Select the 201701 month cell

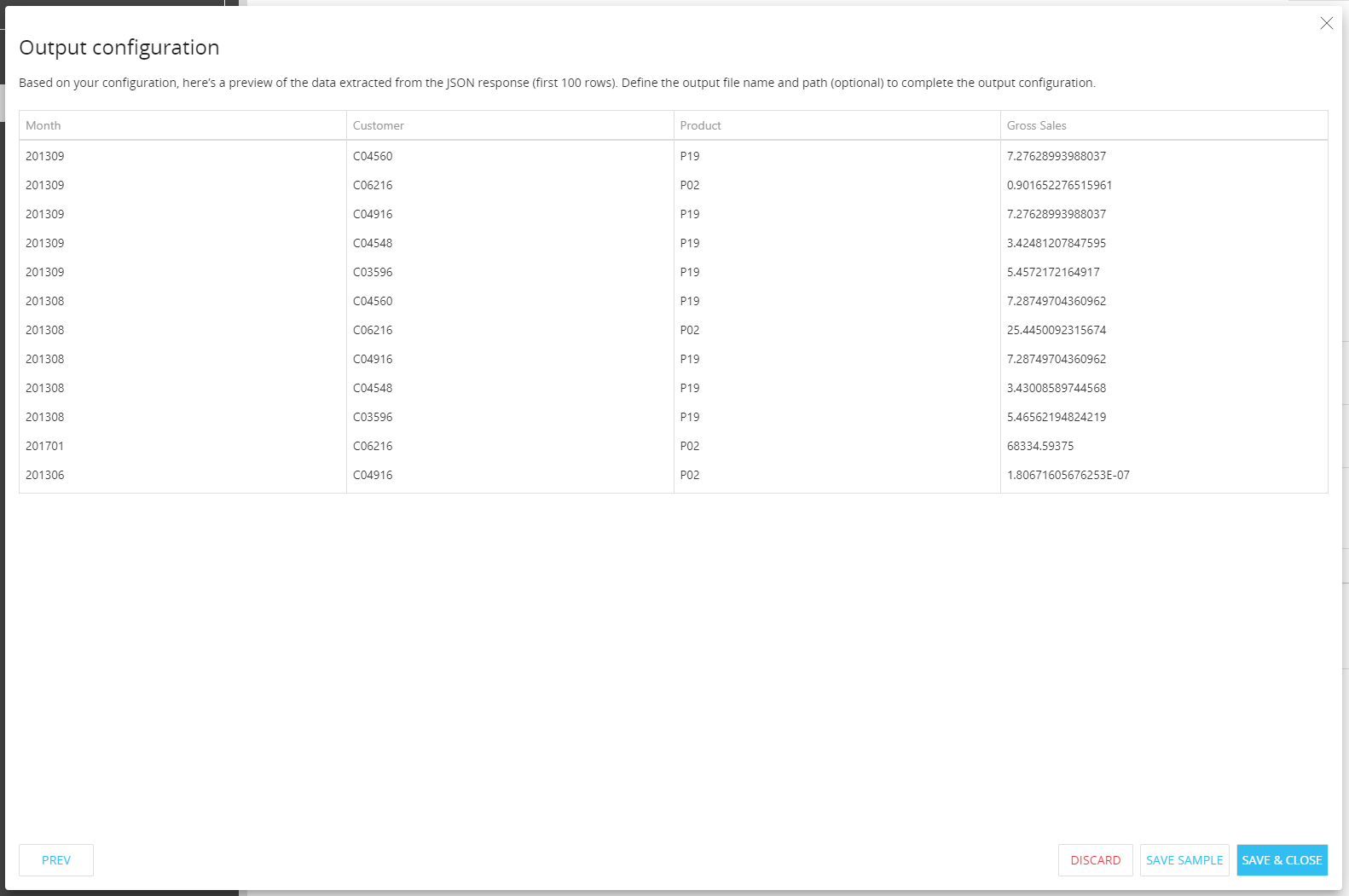(x=45, y=446)
